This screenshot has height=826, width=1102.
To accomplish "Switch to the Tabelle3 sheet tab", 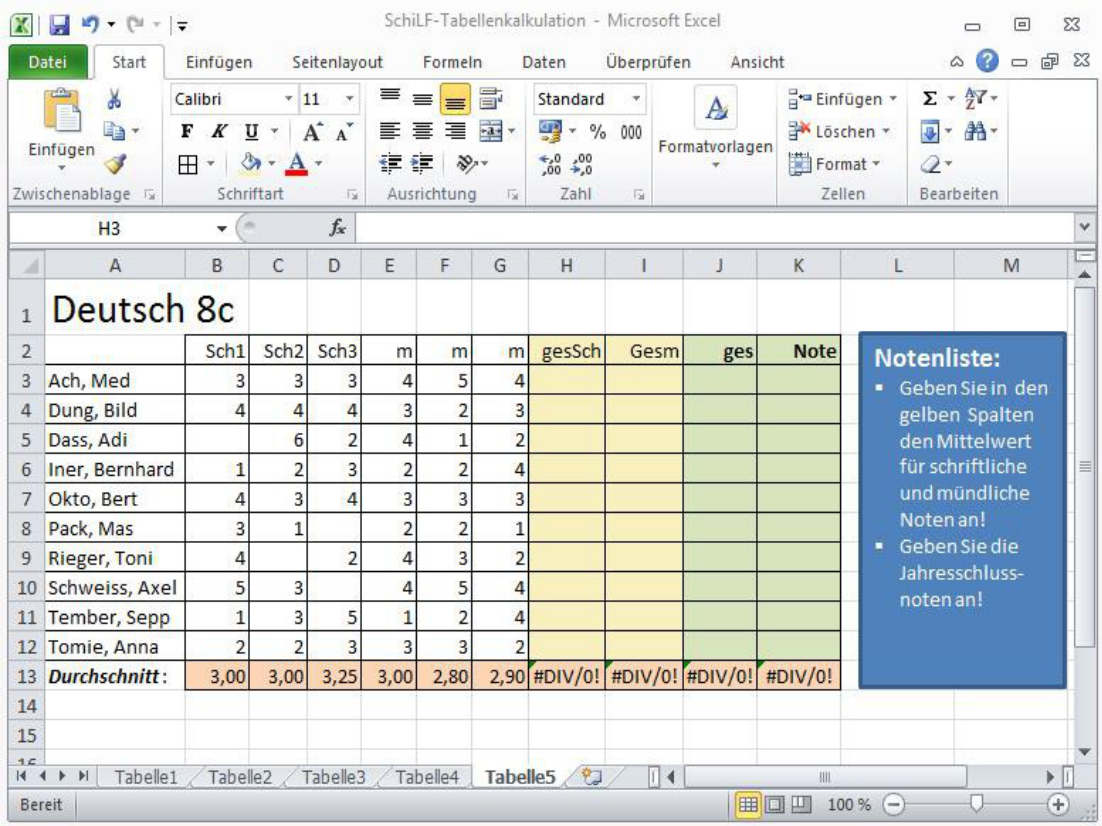I will pos(333,777).
